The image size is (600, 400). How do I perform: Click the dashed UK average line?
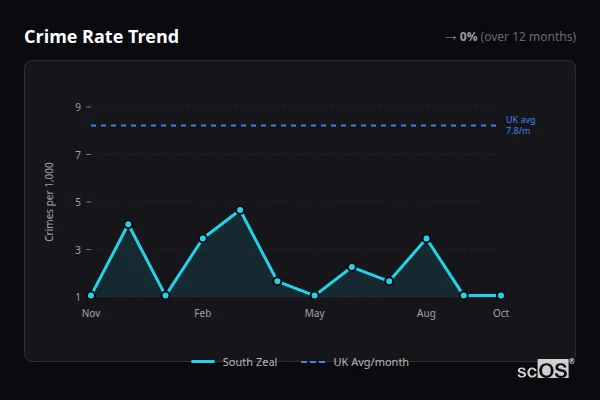pos(293,126)
